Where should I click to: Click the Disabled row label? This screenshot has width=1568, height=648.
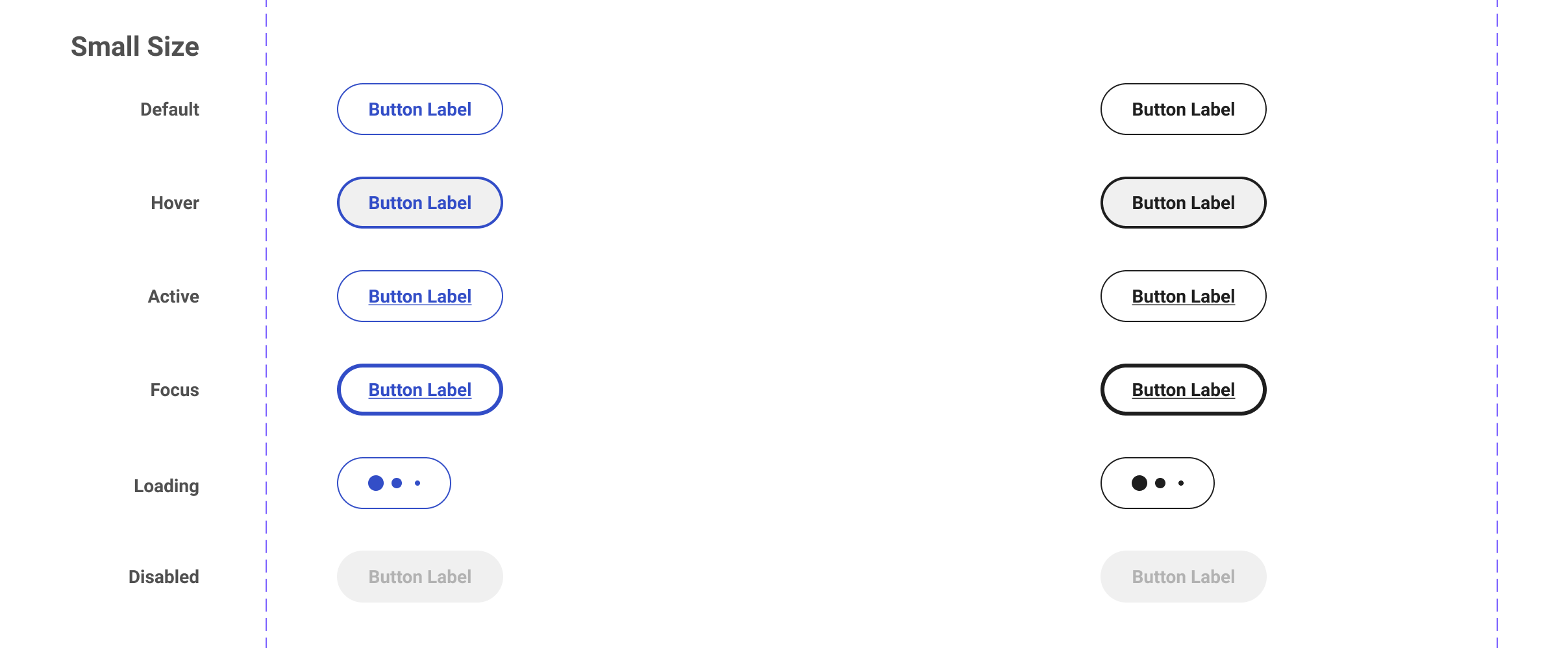[x=164, y=577]
